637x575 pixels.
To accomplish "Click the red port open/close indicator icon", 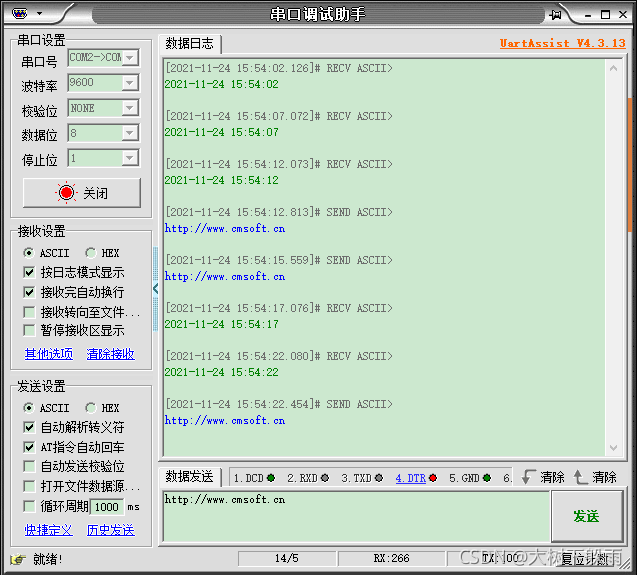I will click(66, 193).
